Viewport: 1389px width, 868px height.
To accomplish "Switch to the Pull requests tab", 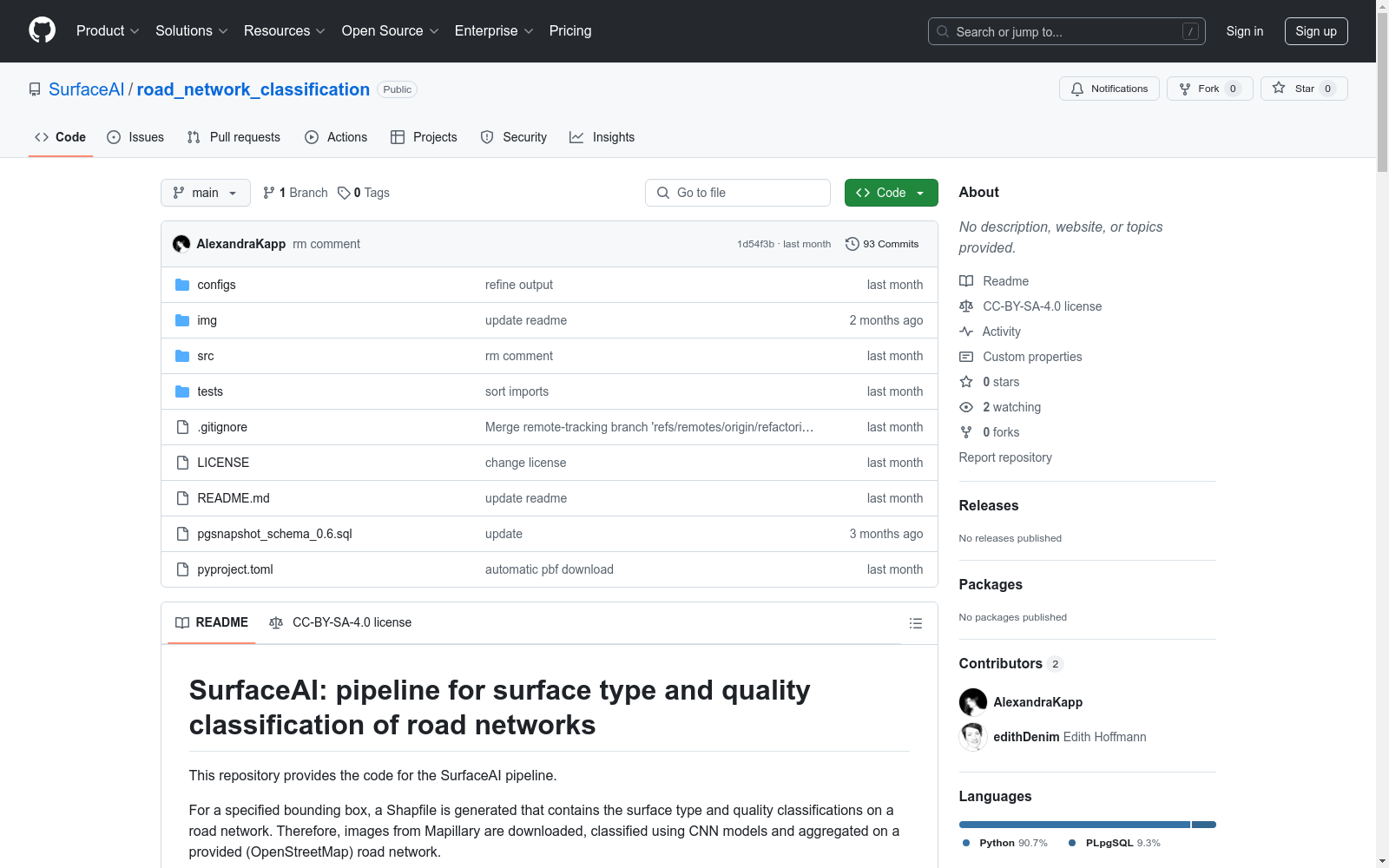I will point(234,137).
